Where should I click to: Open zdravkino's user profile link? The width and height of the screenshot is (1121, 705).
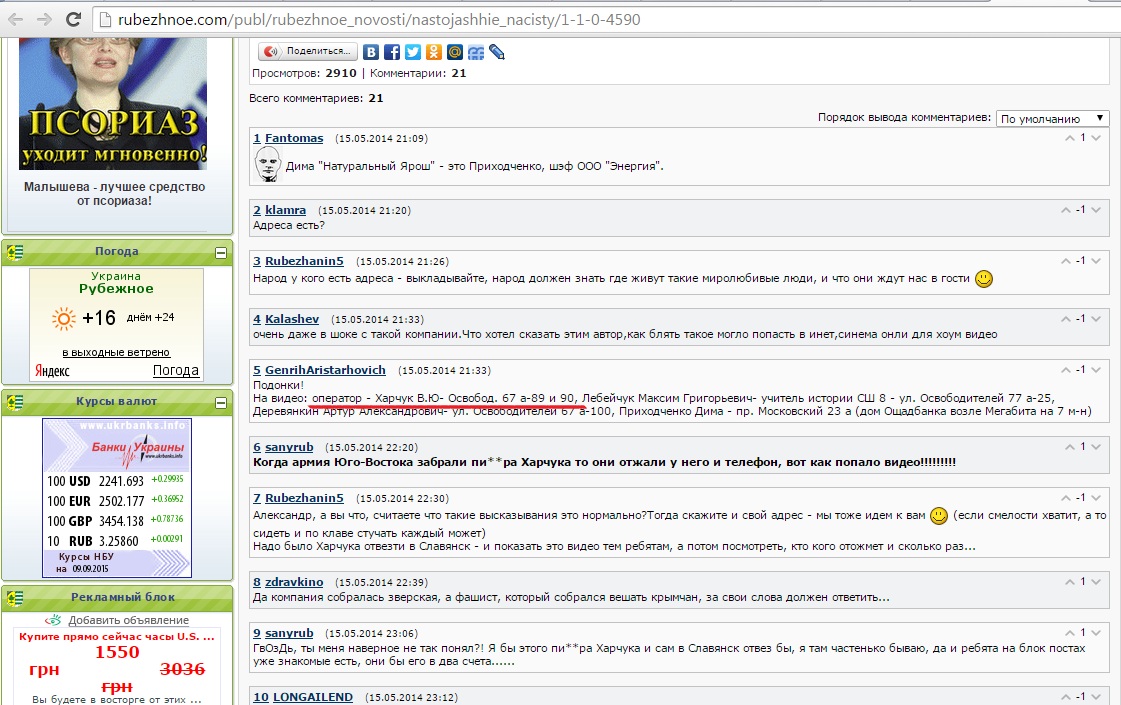[x=294, y=582]
